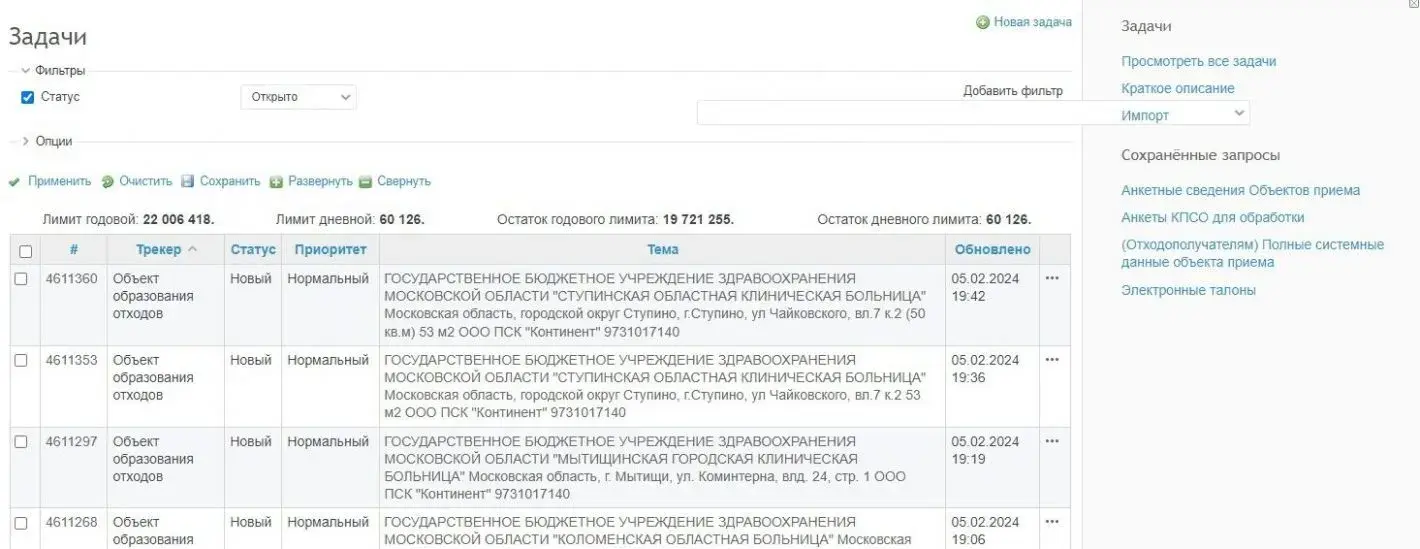Click the Импорт sidebar link
The width and height of the screenshot is (1420, 549).
click(1145, 116)
